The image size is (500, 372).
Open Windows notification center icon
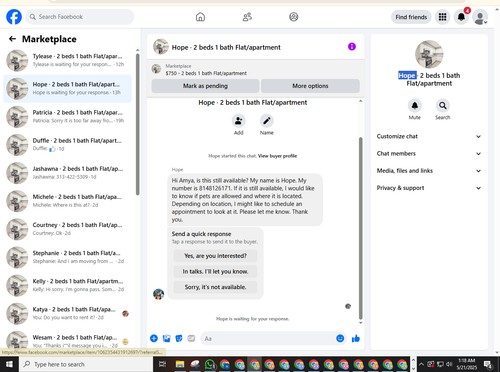tap(488, 364)
